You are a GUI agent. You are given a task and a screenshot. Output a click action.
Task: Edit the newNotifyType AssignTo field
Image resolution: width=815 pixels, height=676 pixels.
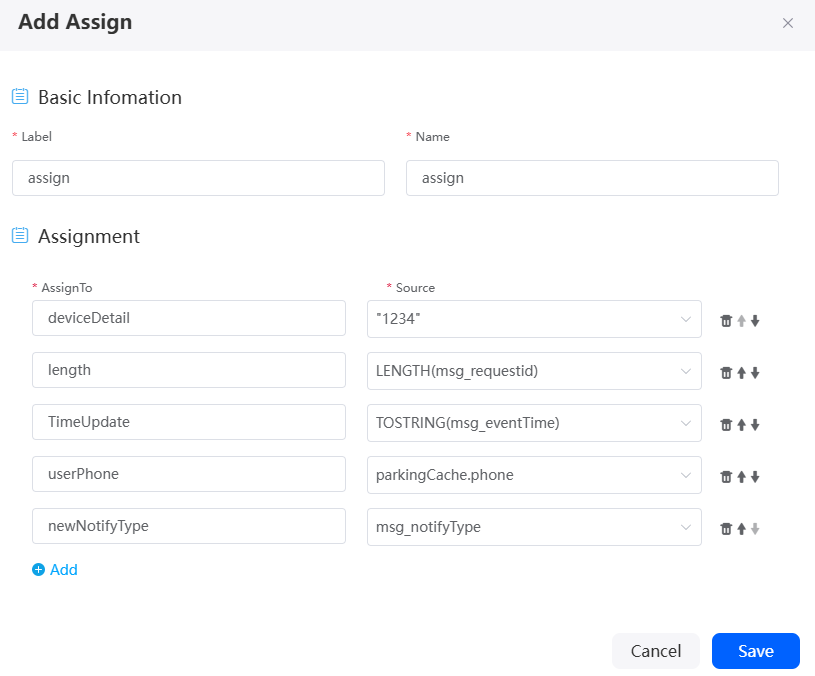[189, 526]
